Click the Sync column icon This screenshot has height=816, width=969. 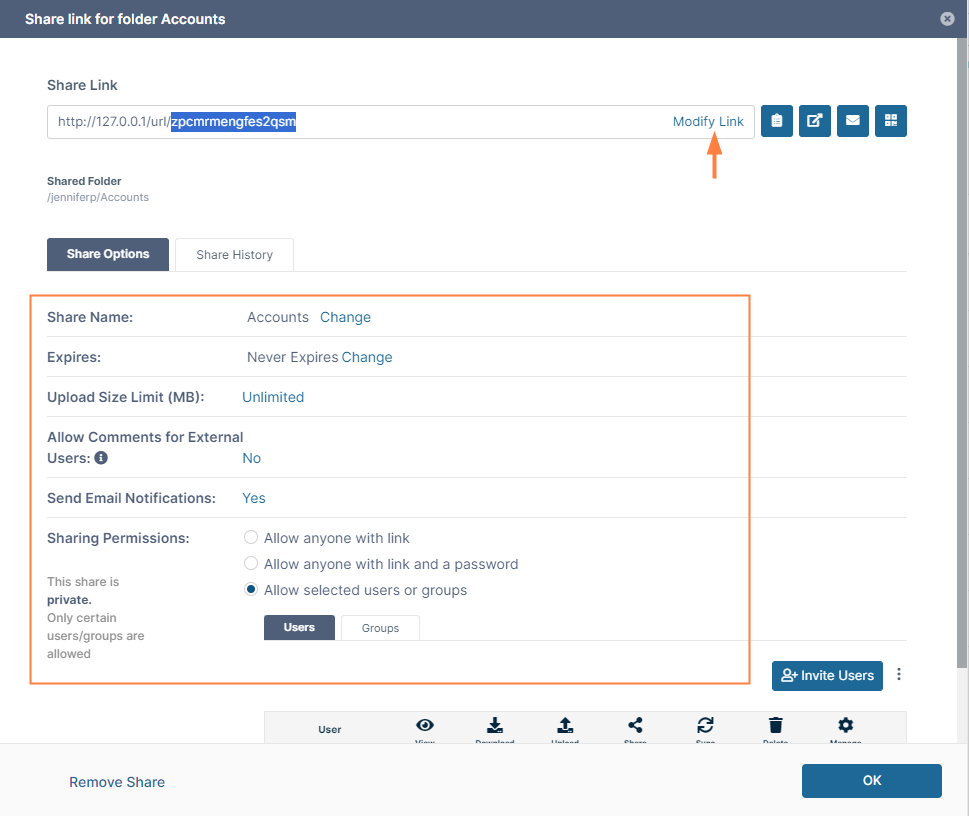pos(705,726)
